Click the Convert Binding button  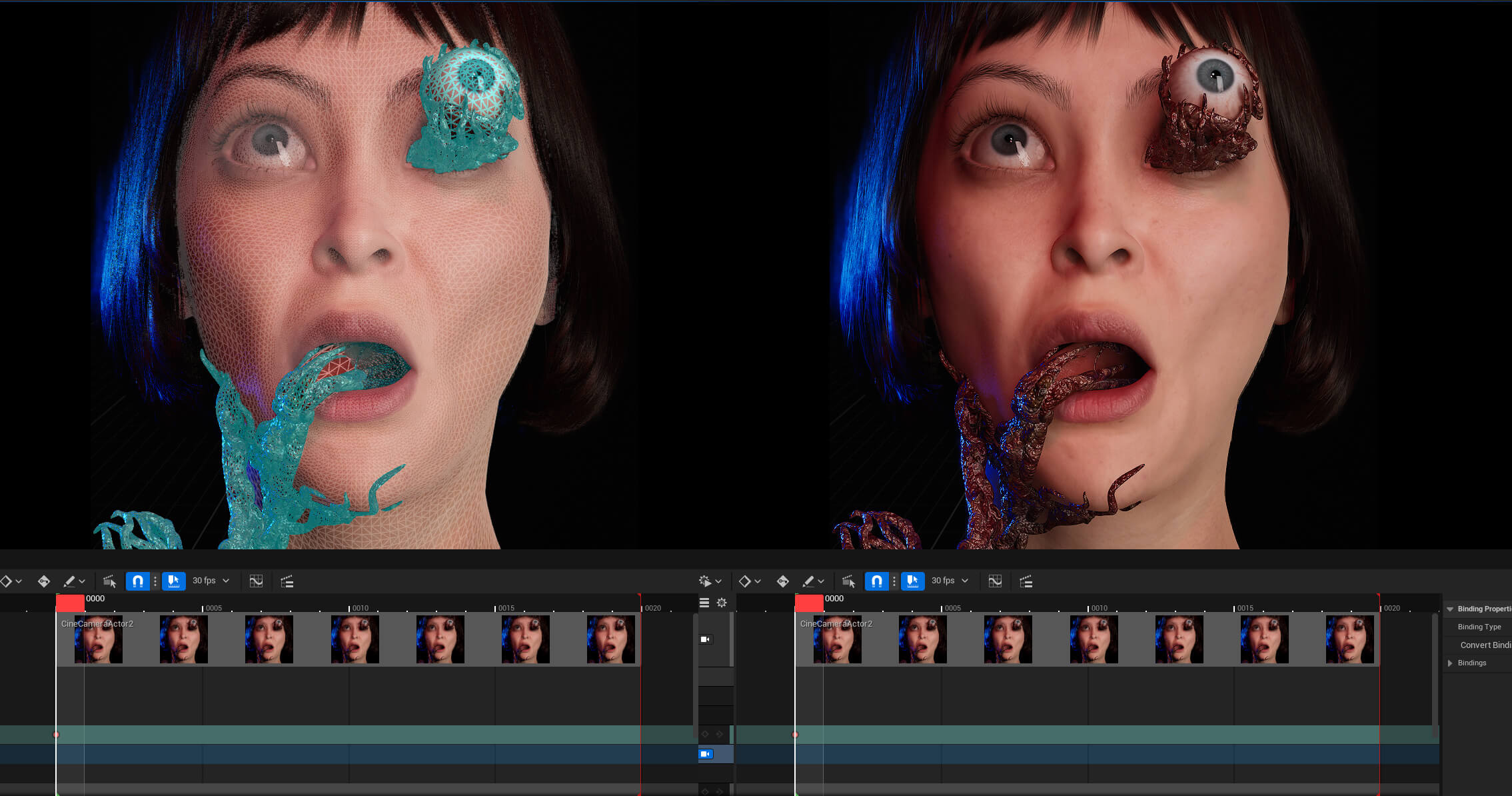click(x=1485, y=645)
